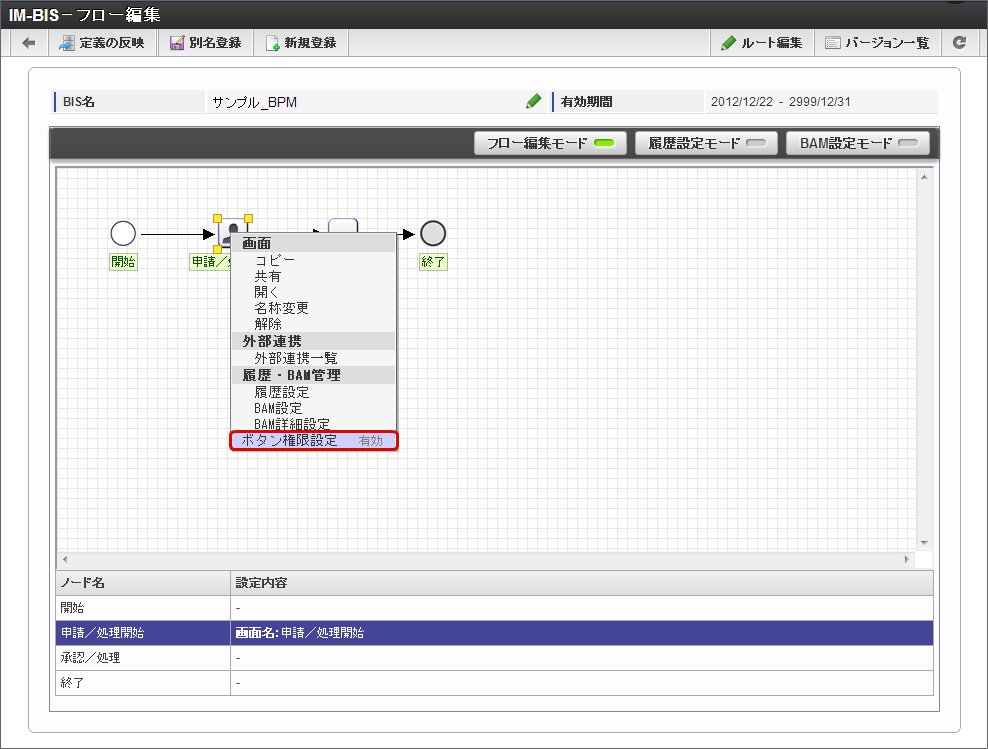Switch to フロー編集モード
The width and height of the screenshot is (988, 749).
click(x=550, y=143)
